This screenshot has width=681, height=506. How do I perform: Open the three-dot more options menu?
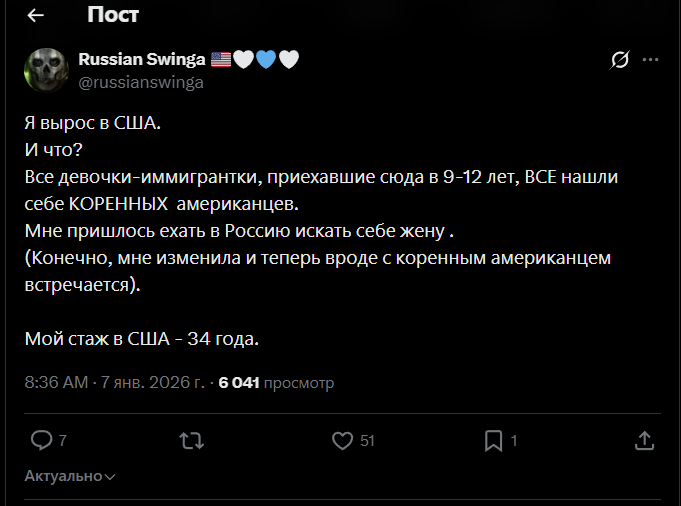point(650,60)
